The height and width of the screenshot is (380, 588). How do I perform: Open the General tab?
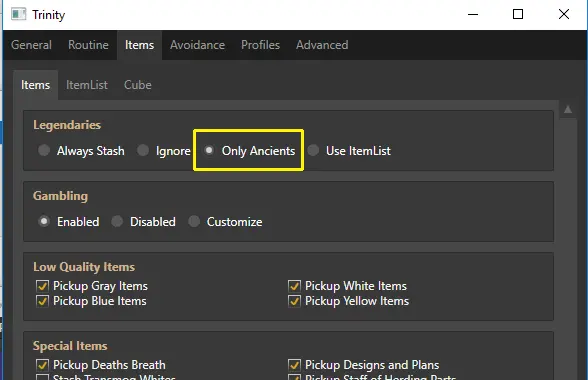pyautogui.click(x=32, y=45)
